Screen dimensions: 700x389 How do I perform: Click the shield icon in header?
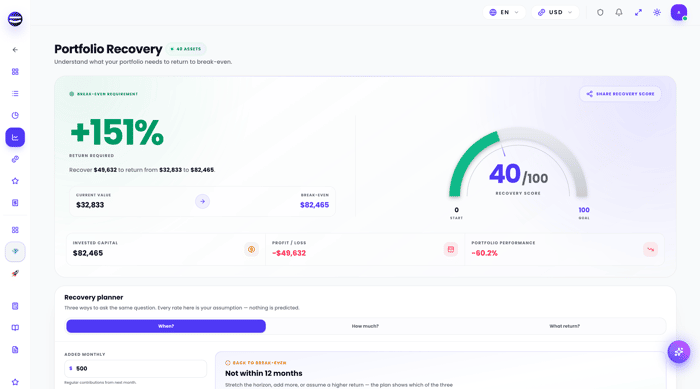coord(600,13)
